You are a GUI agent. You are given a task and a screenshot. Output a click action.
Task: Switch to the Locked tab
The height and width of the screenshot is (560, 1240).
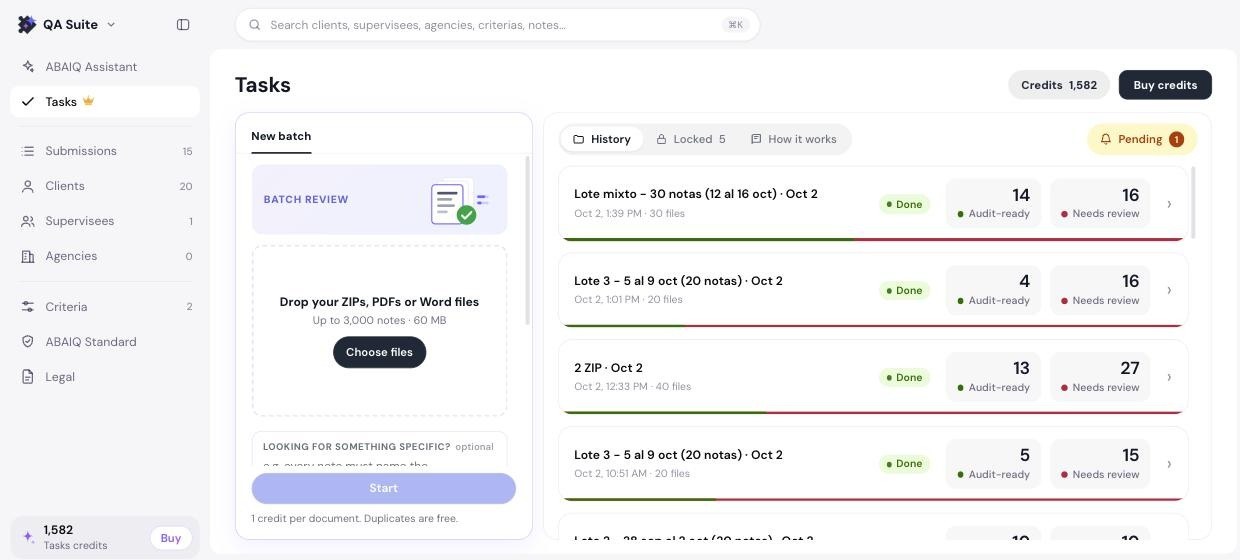pyautogui.click(x=691, y=139)
